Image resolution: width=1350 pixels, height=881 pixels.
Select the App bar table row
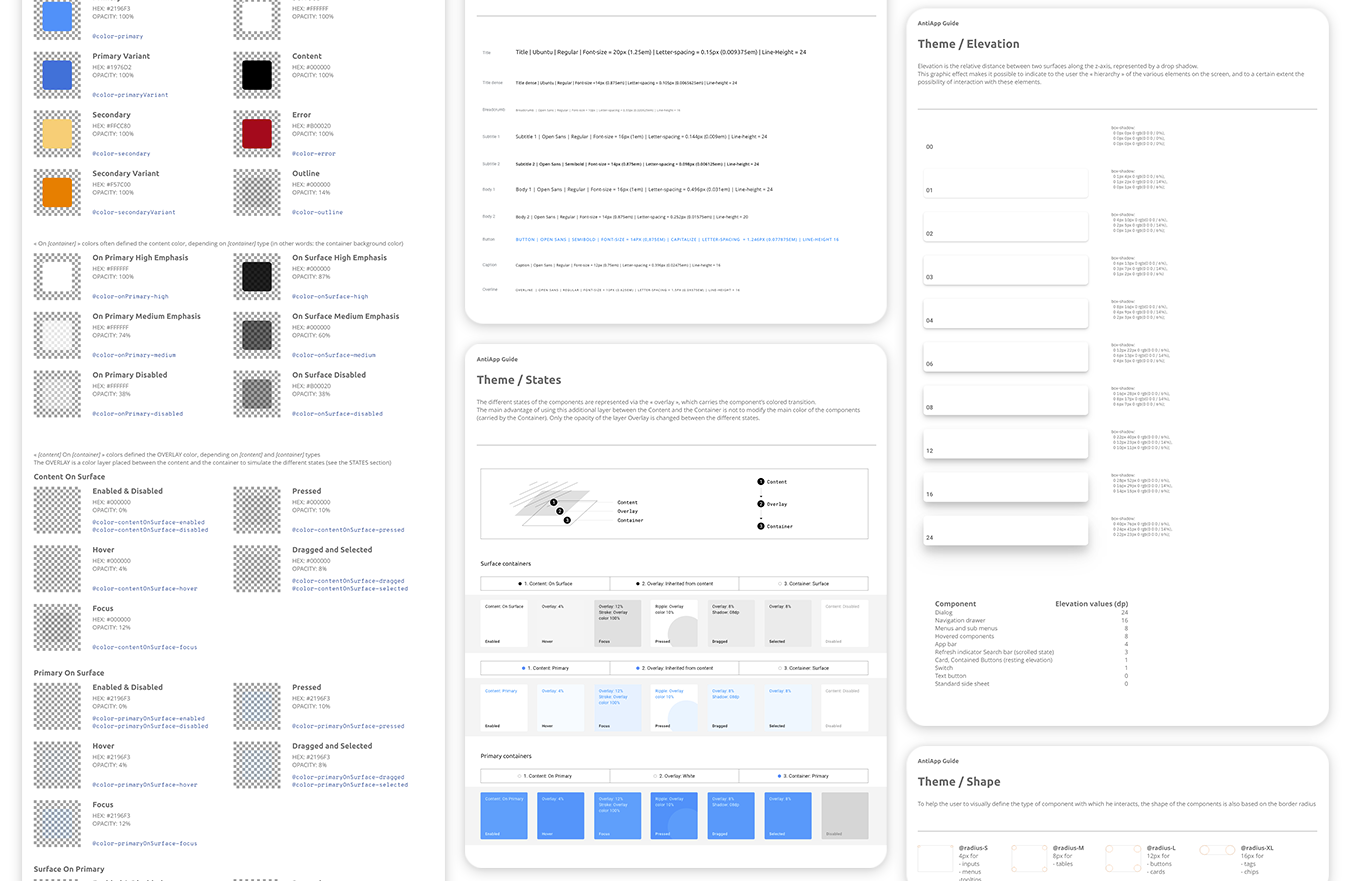(1031, 644)
